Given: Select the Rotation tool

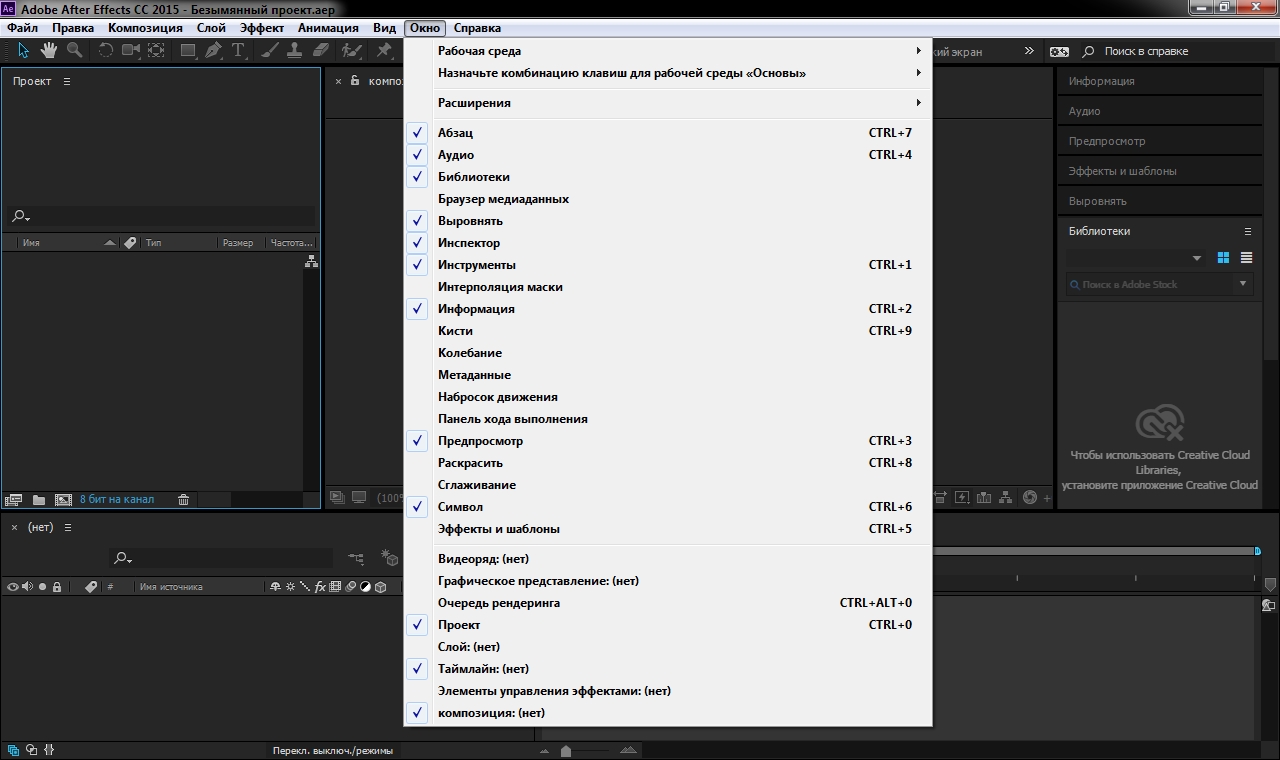Looking at the screenshot, I should coord(105,50).
